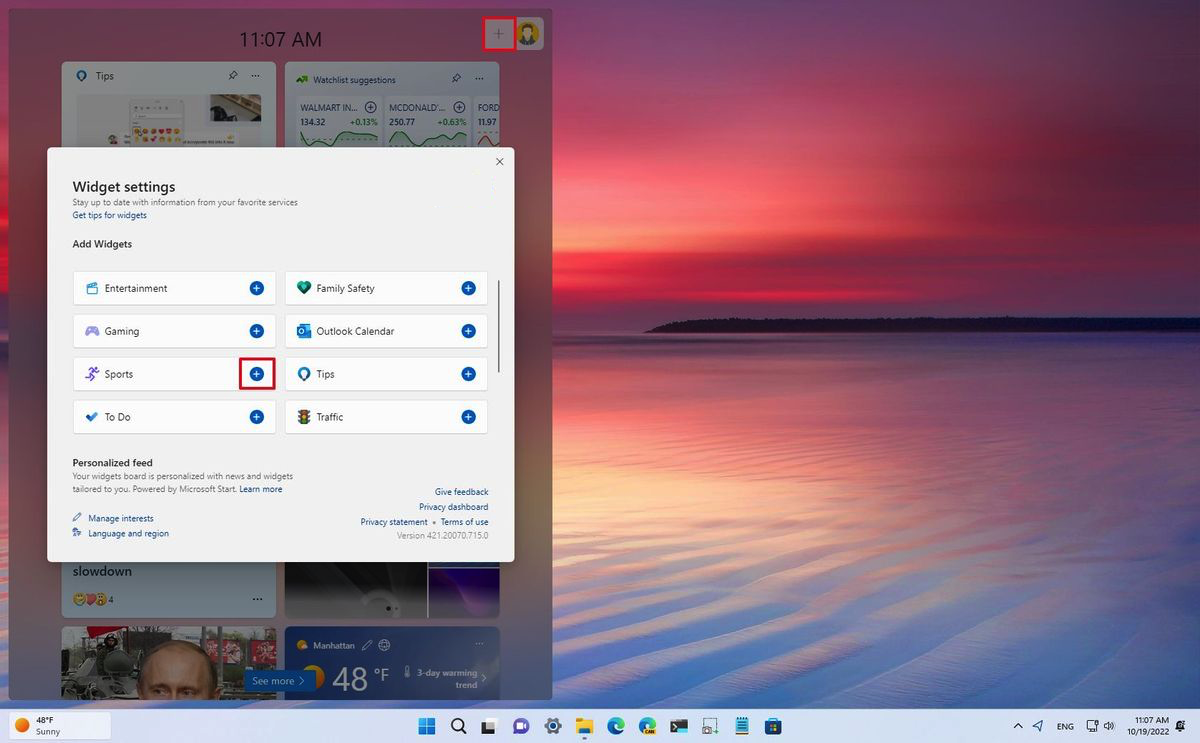This screenshot has height=743, width=1200.
Task: Click the Give feedback link
Action: [x=461, y=492]
